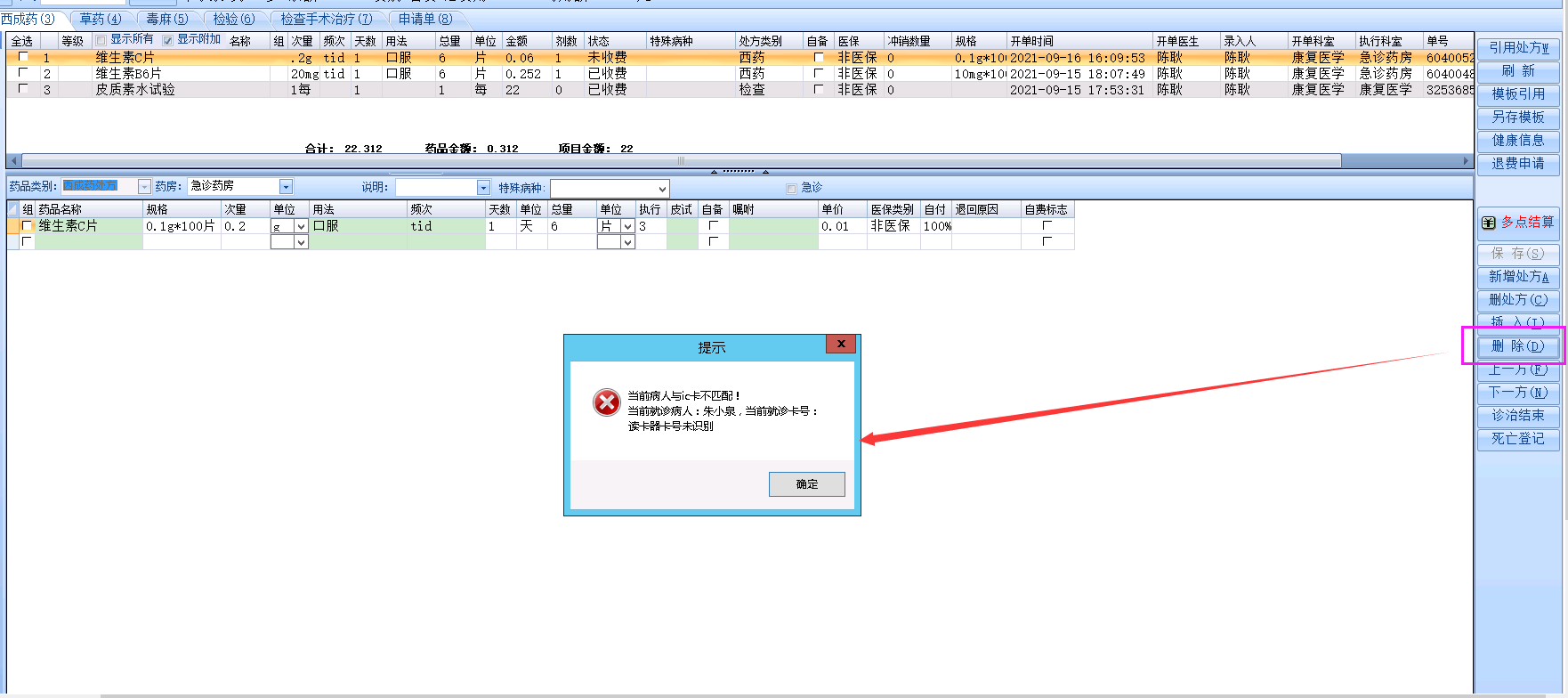
Task: Click the 保存(S) button
Action: point(1518,254)
